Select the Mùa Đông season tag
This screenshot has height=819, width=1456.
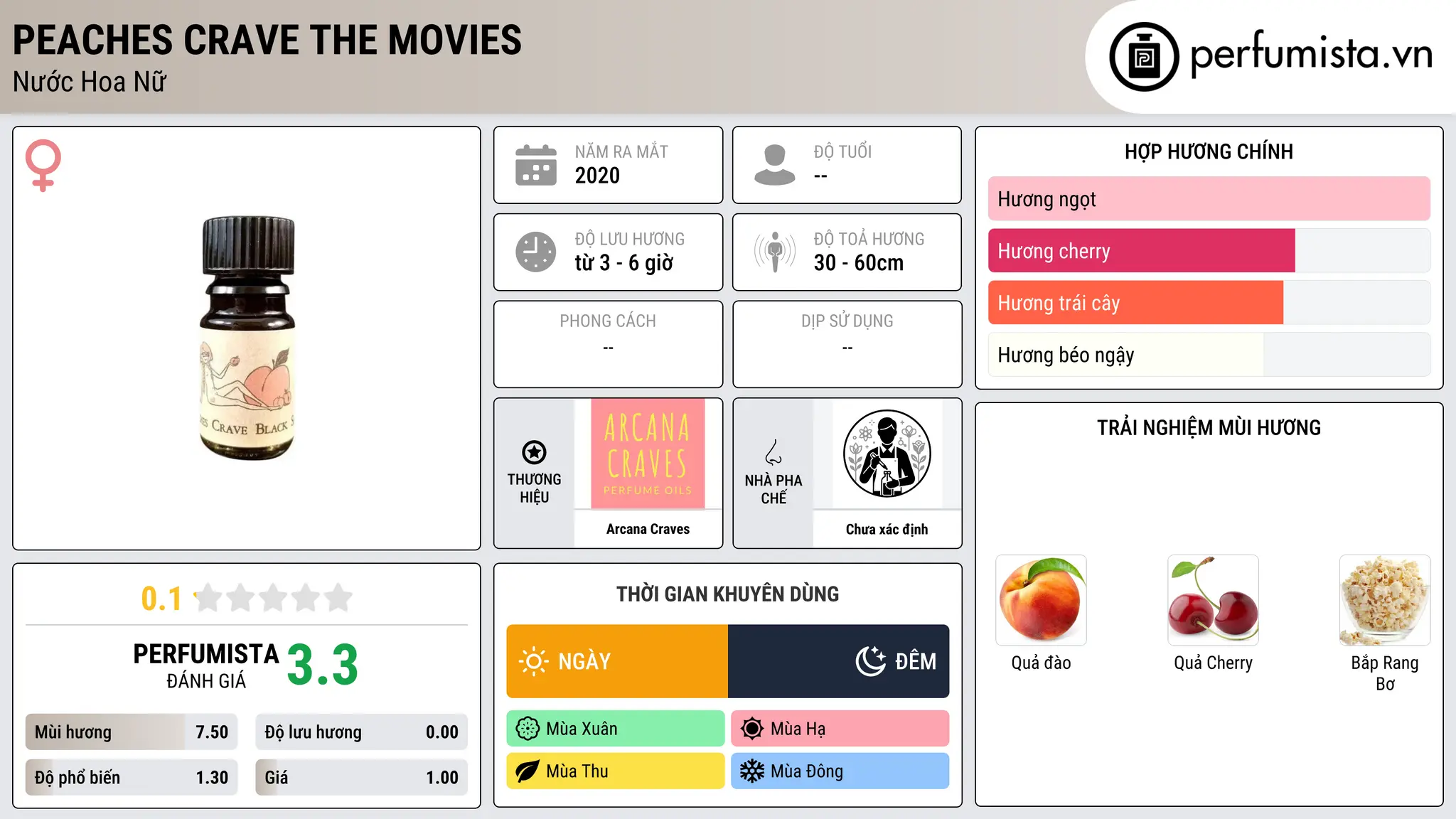pos(840,771)
